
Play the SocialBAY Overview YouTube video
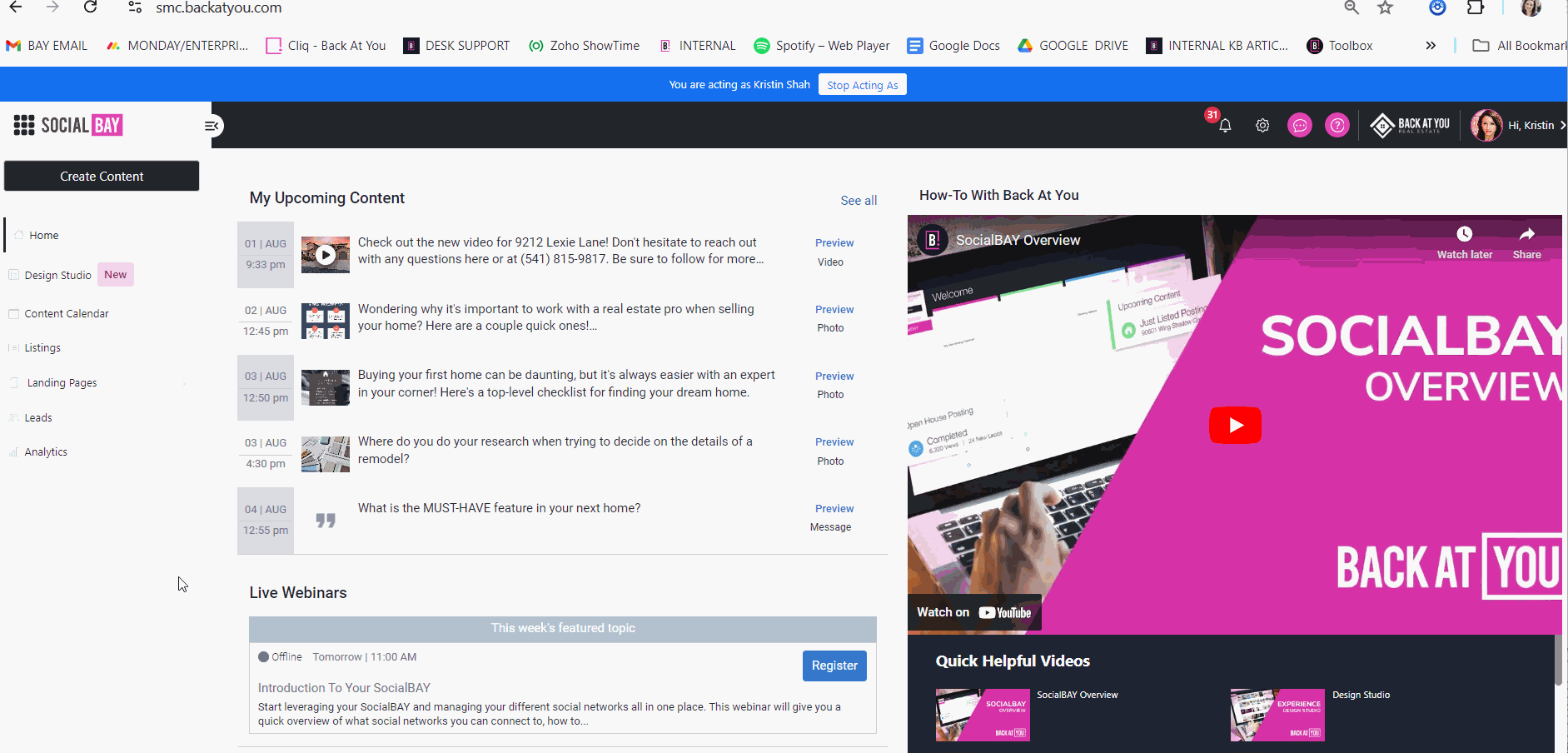click(1235, 426)
